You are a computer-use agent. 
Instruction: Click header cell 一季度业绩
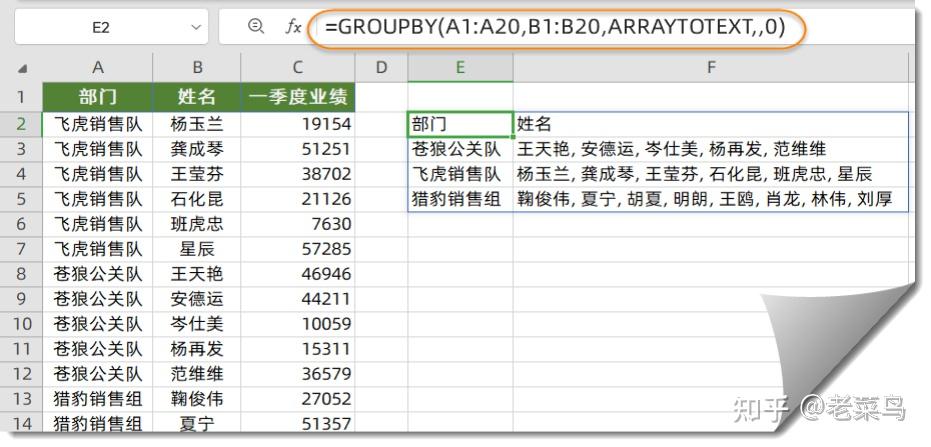[x=298, y=97]
